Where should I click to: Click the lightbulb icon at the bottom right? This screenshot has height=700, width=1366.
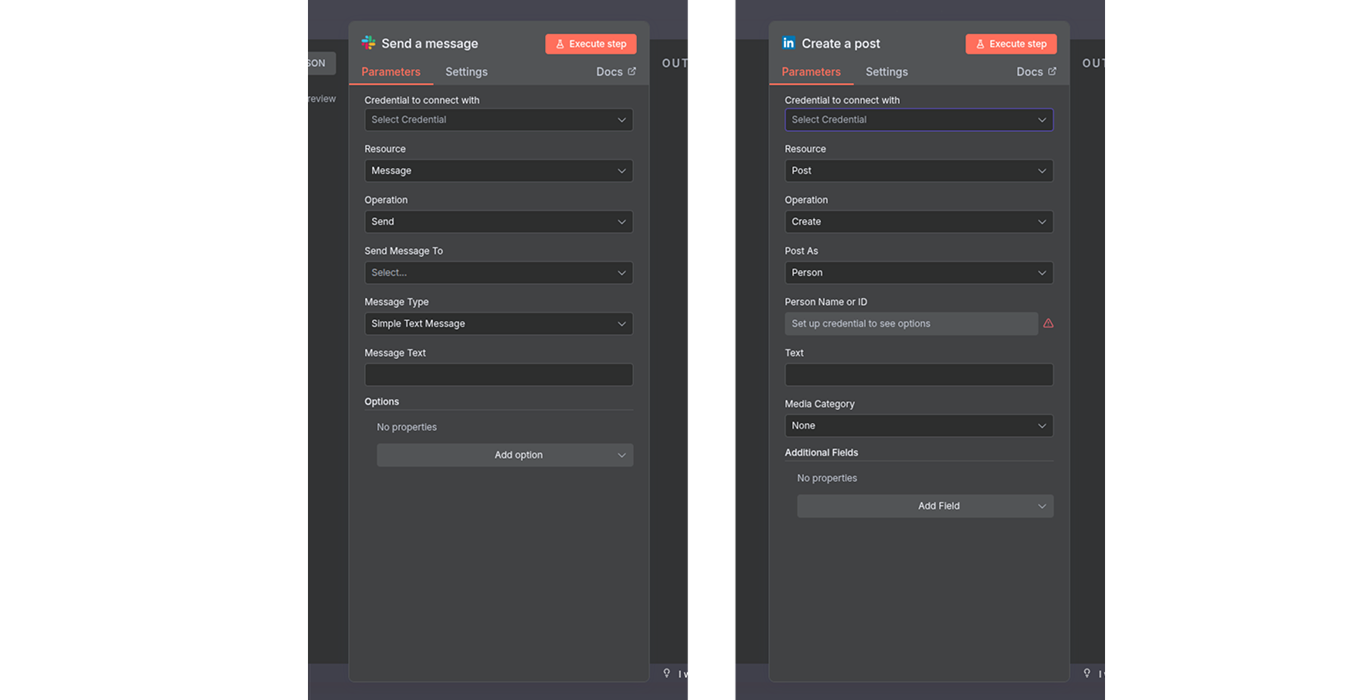point(1087,673)
